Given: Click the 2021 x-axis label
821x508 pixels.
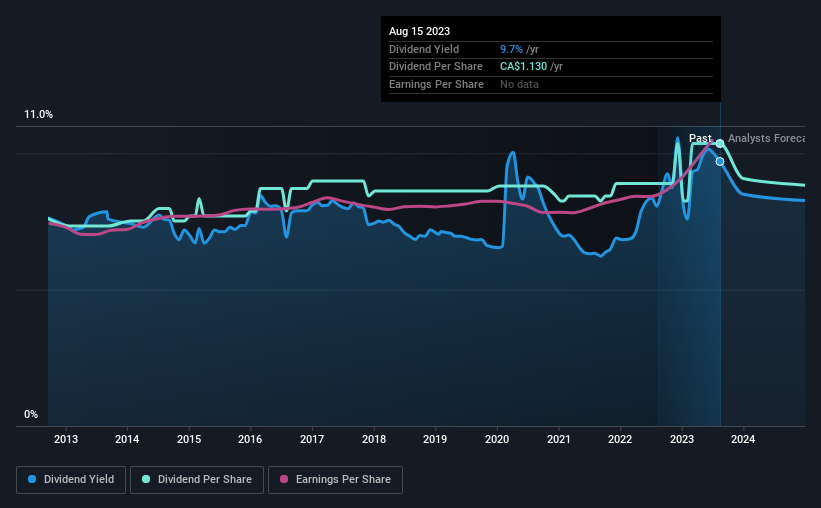Looking at the screenshot, I should coord(559,439).
